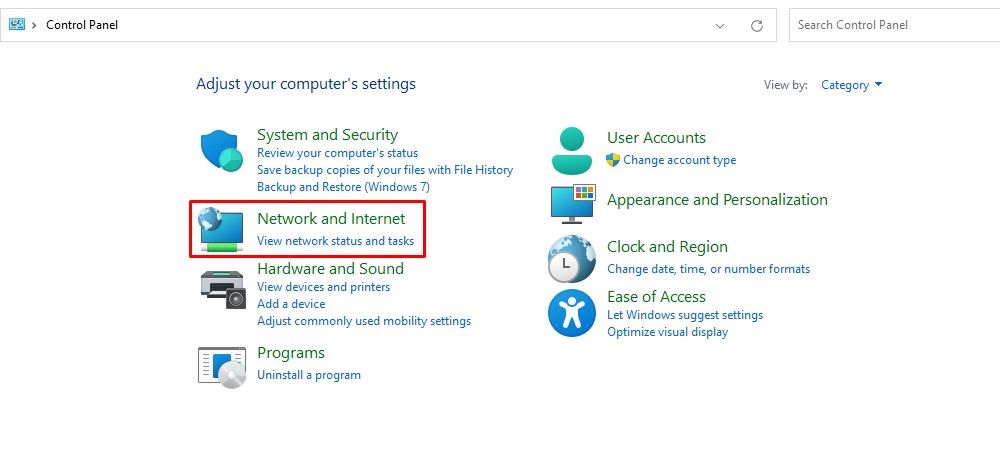
Task: Open View network status and tasks
Action: [x=335, y=241]
